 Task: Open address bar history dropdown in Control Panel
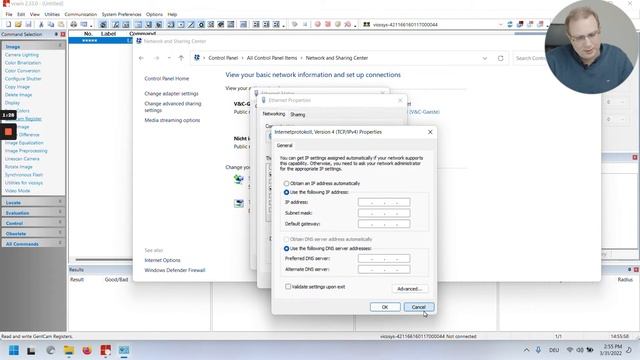(484, 58)
